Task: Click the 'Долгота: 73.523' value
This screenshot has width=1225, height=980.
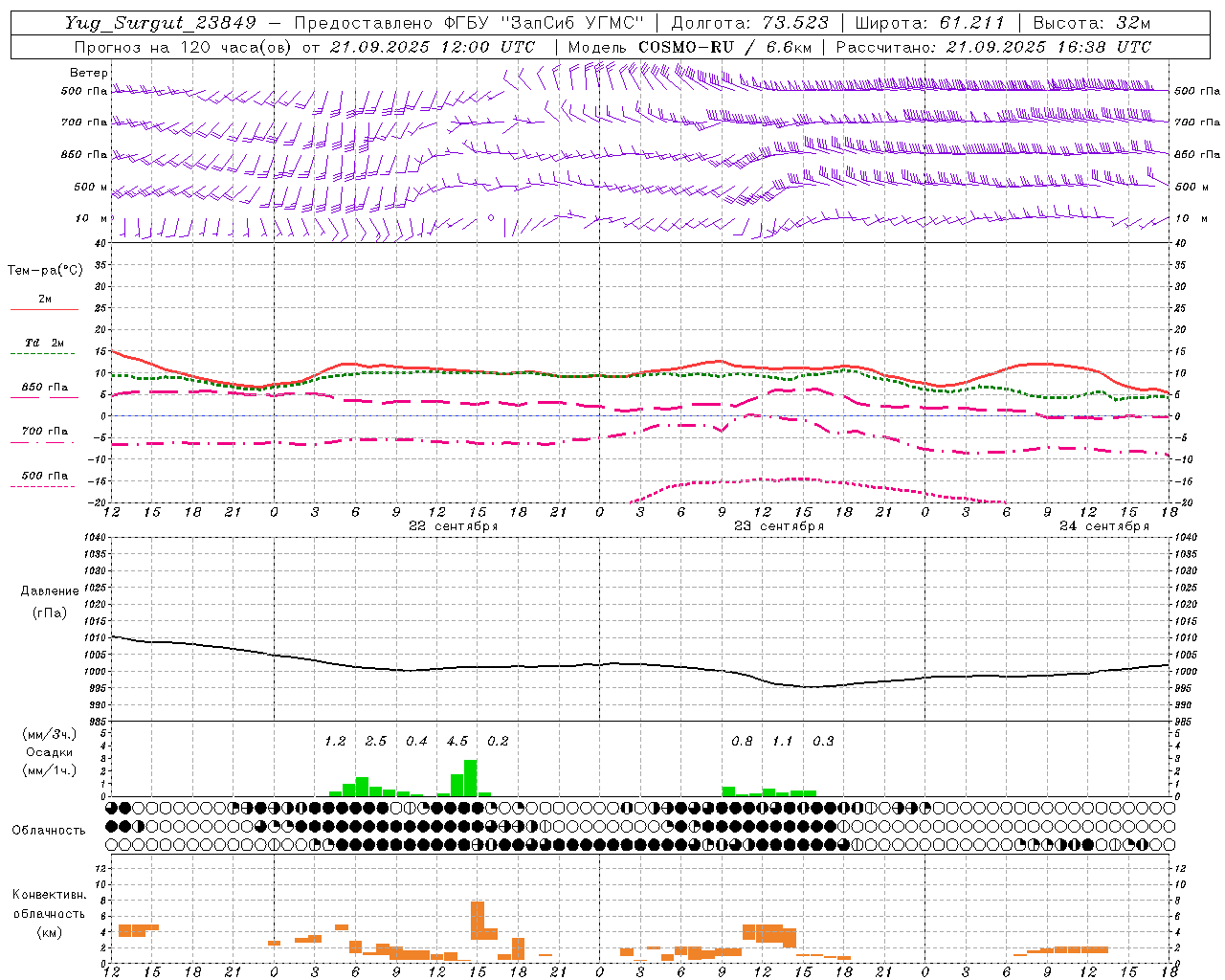Action: (749, 23)
